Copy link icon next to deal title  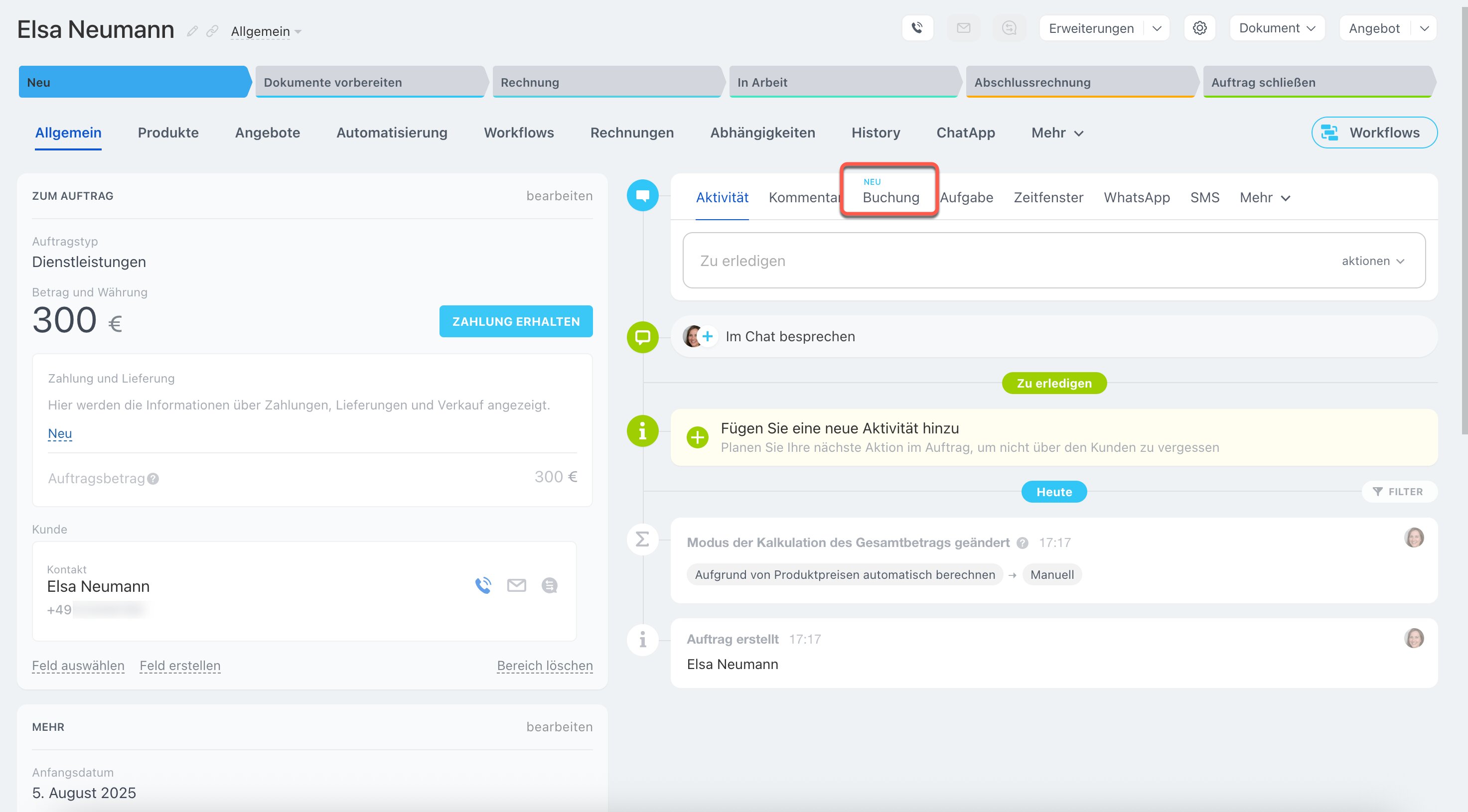[x=212, y=31]
